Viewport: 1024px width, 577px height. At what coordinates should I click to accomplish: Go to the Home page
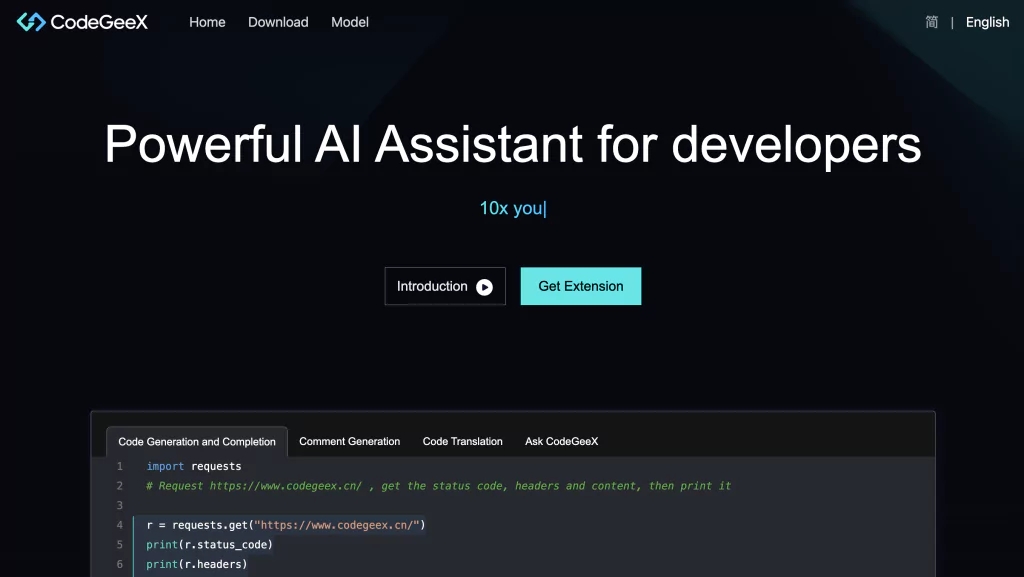coord(207,22)
